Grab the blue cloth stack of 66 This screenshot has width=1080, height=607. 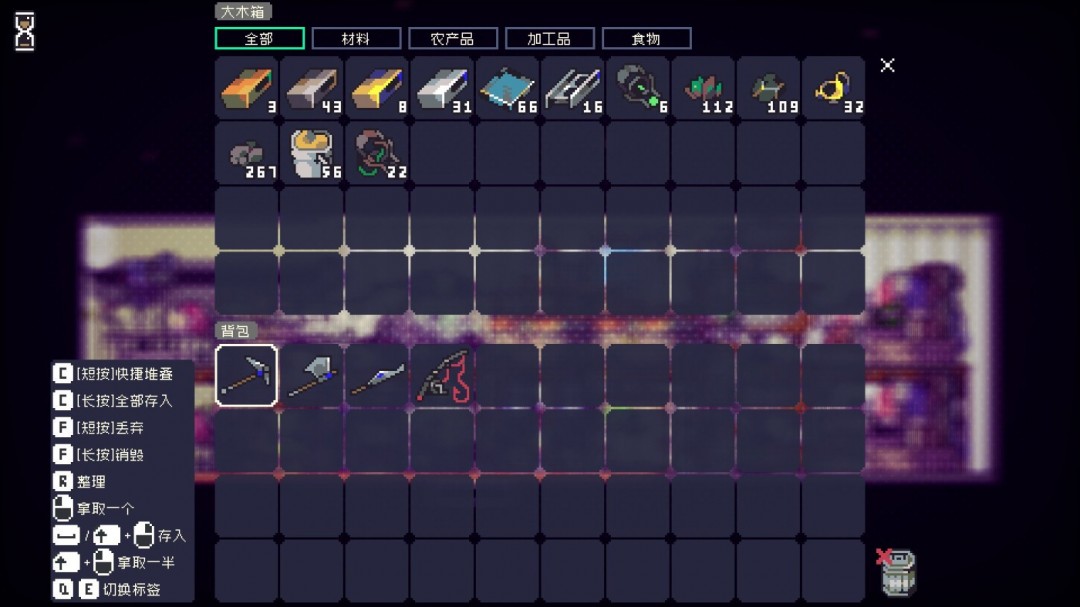(507, 89)
